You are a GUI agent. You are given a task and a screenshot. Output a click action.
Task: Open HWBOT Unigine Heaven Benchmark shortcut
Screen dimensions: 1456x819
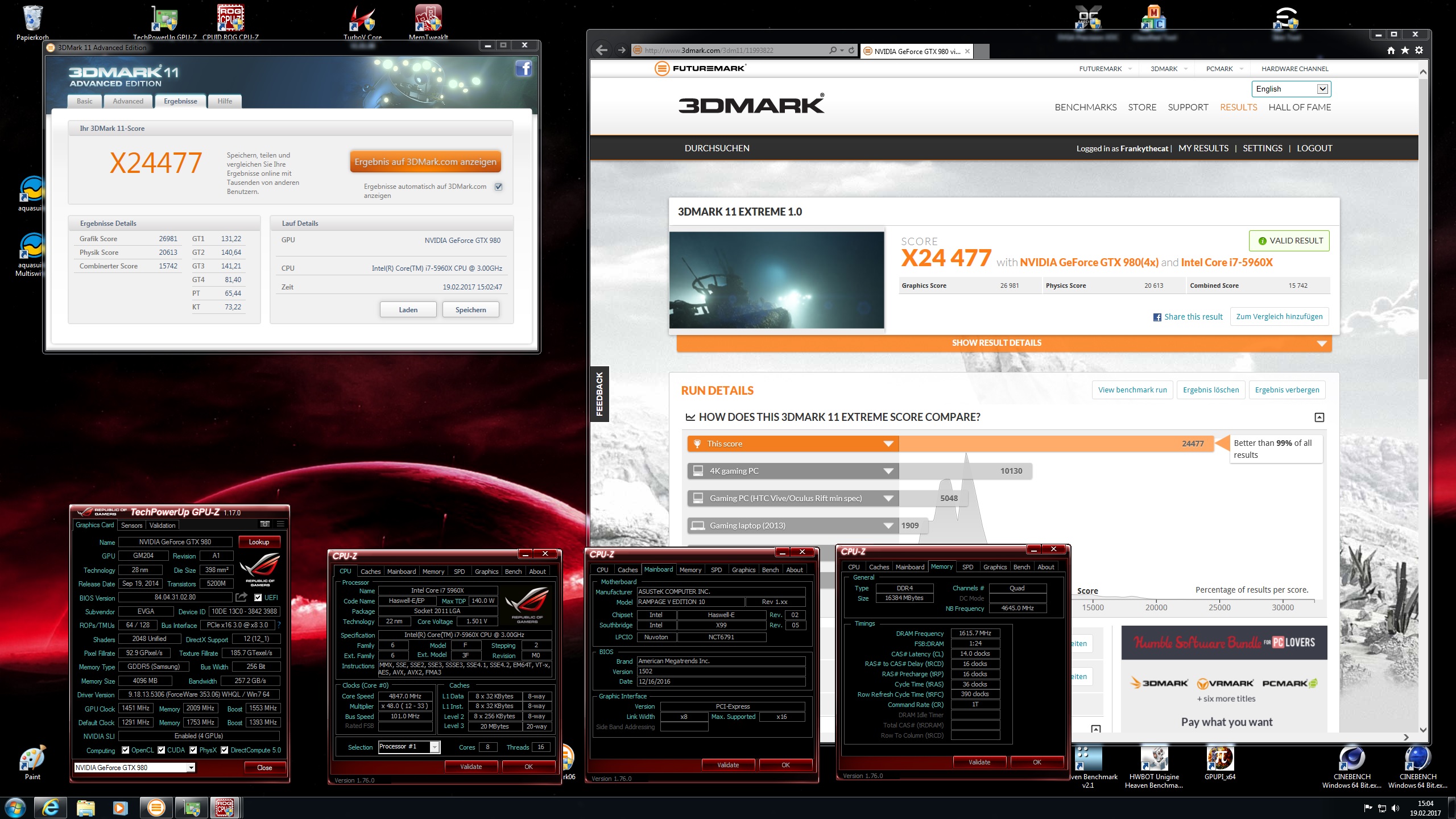click(1154, 767)
